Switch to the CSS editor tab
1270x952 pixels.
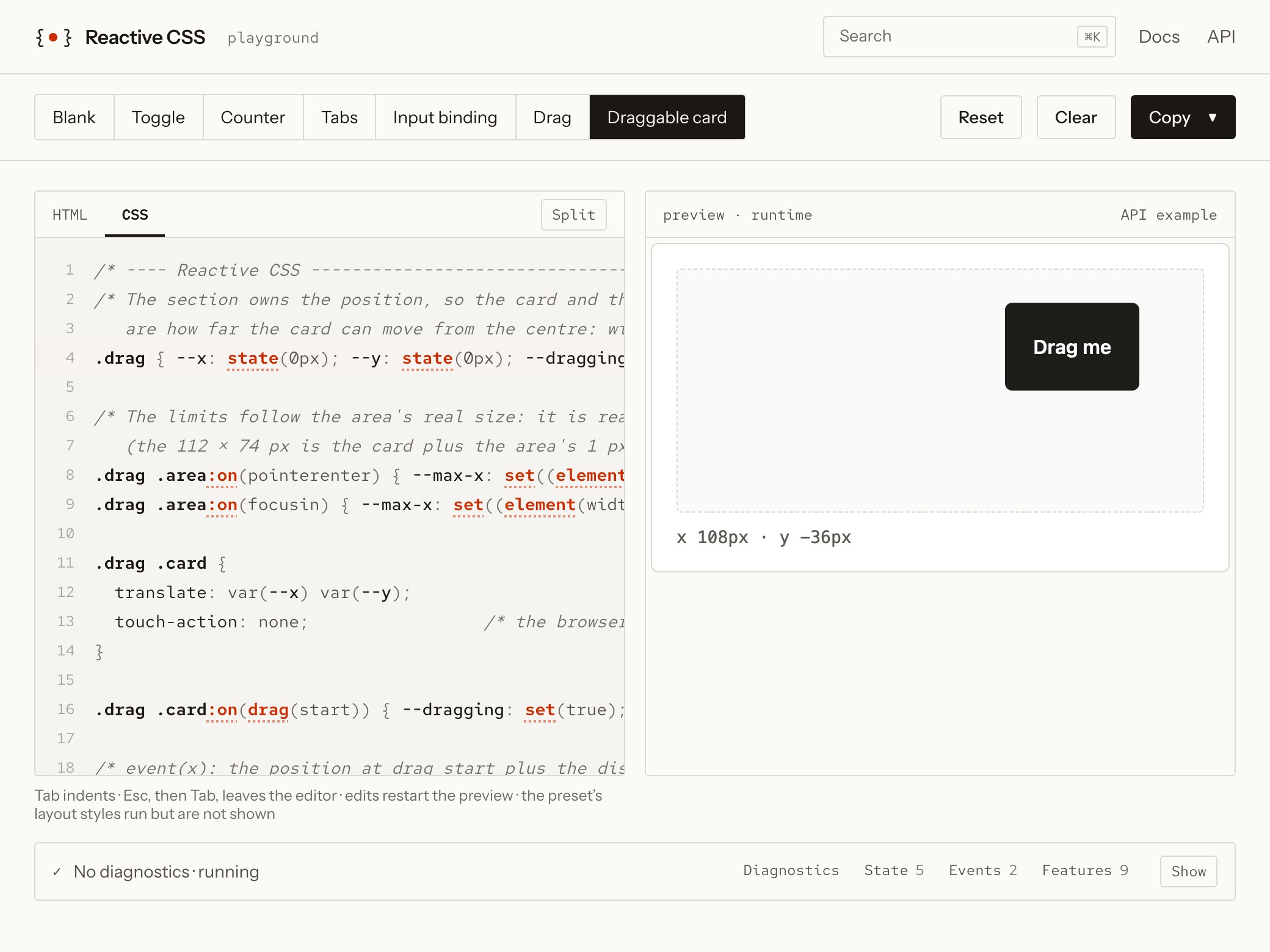tap(135, 215)
